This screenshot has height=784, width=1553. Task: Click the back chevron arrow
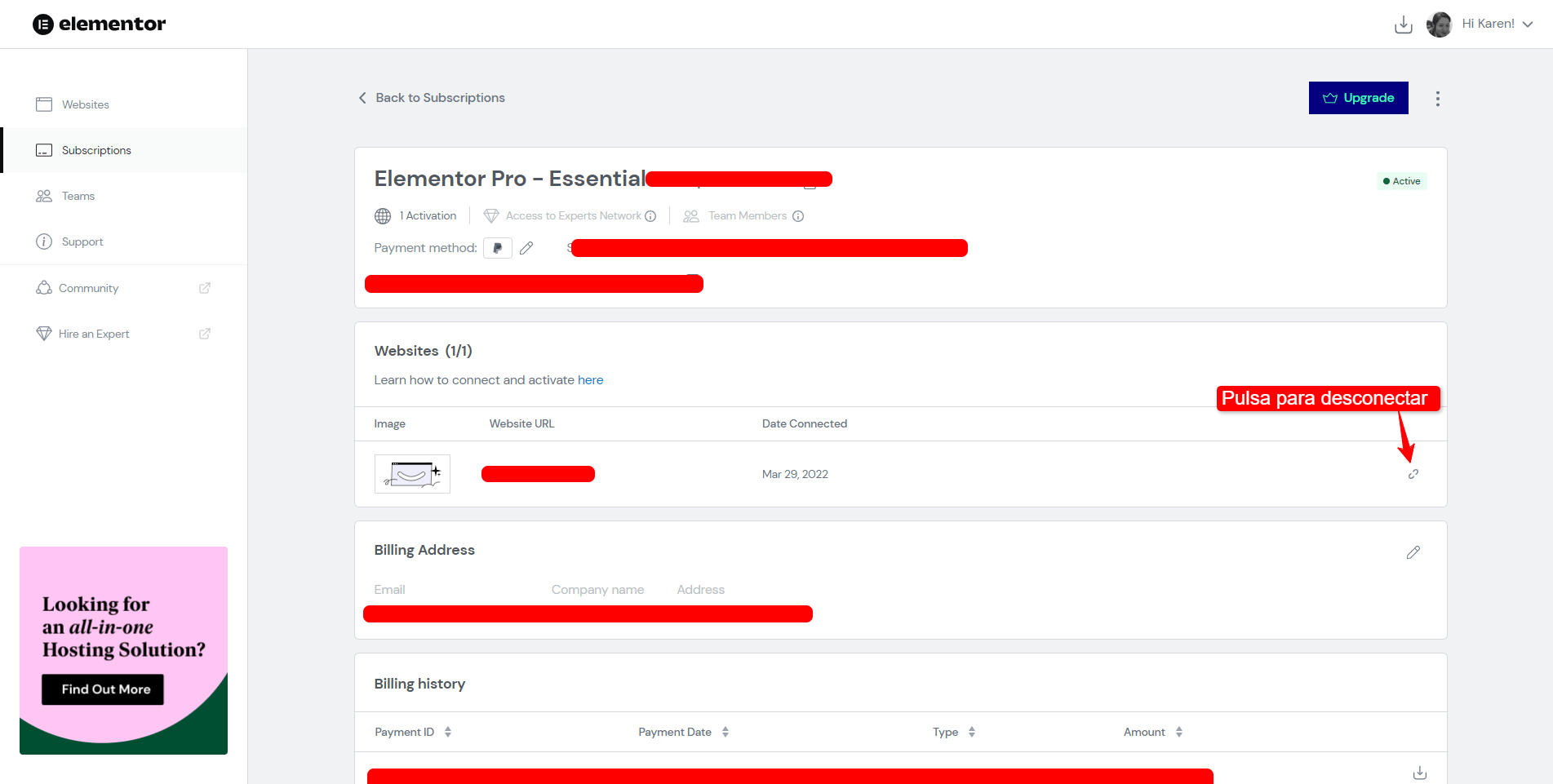coord(362,98)
